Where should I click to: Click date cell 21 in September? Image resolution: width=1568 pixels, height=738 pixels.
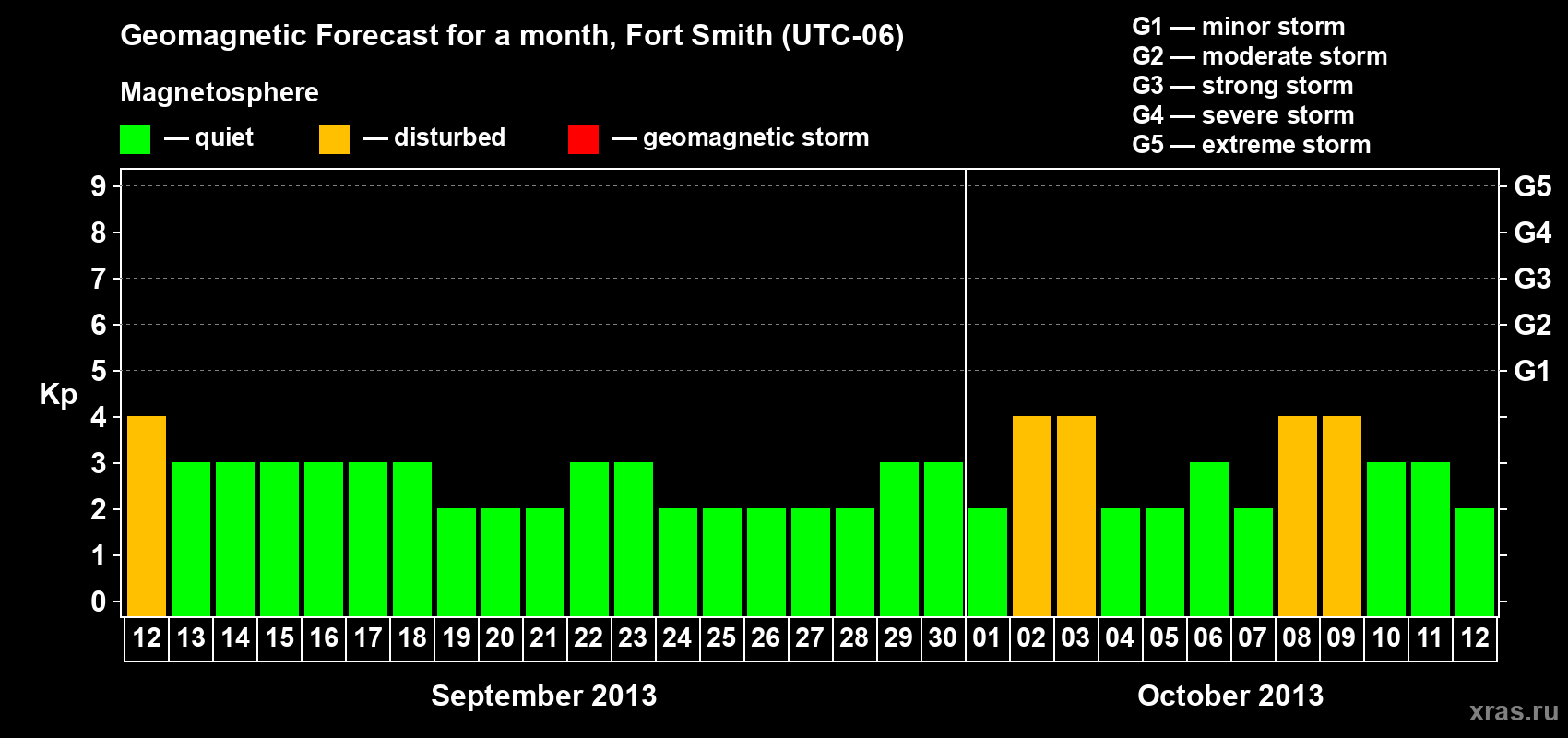[545, 638]
